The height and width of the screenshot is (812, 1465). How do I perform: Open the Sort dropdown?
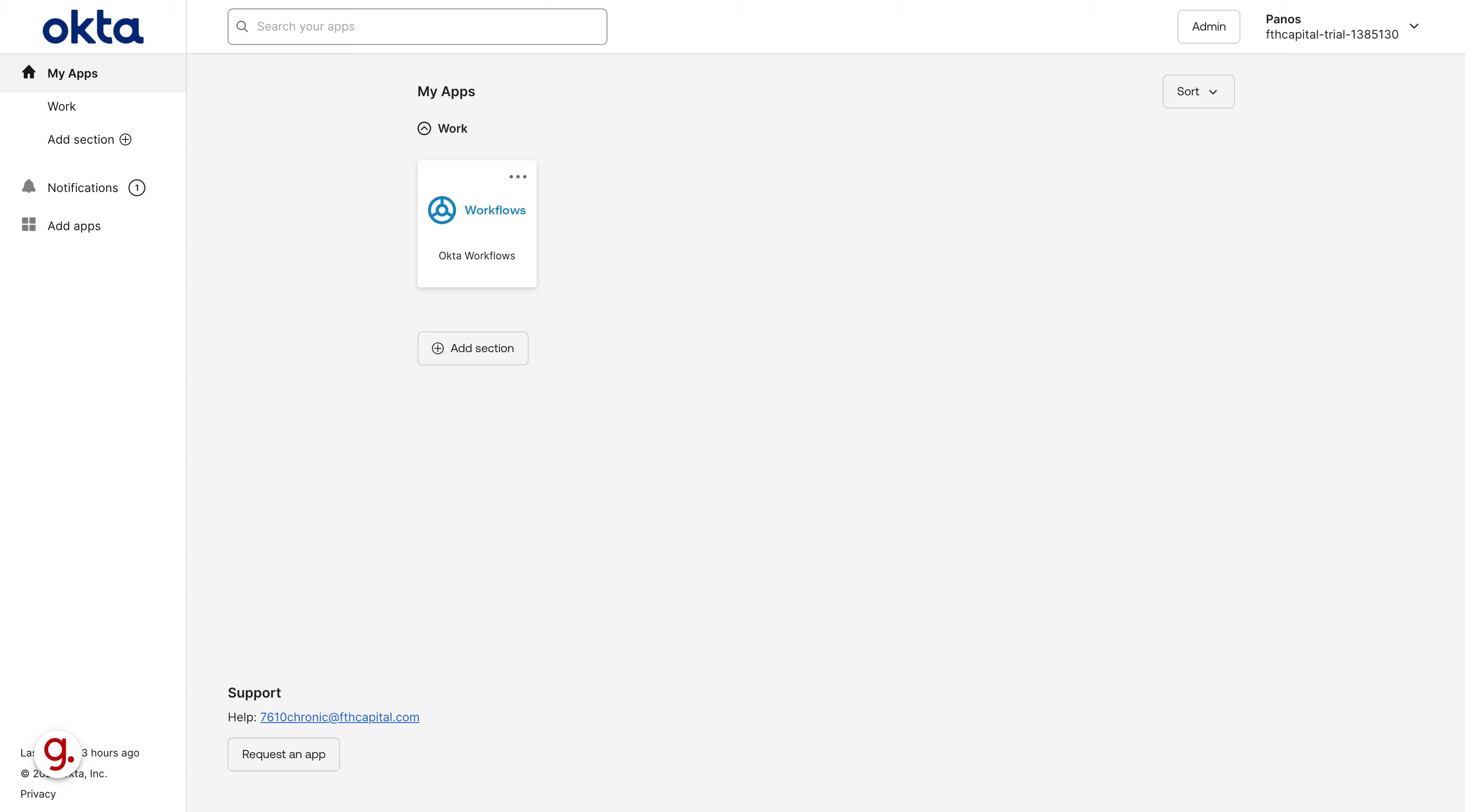coord(1198,92)
